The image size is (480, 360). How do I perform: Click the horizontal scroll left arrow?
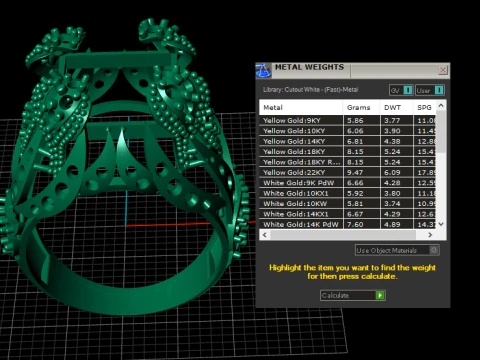(265, 235)
